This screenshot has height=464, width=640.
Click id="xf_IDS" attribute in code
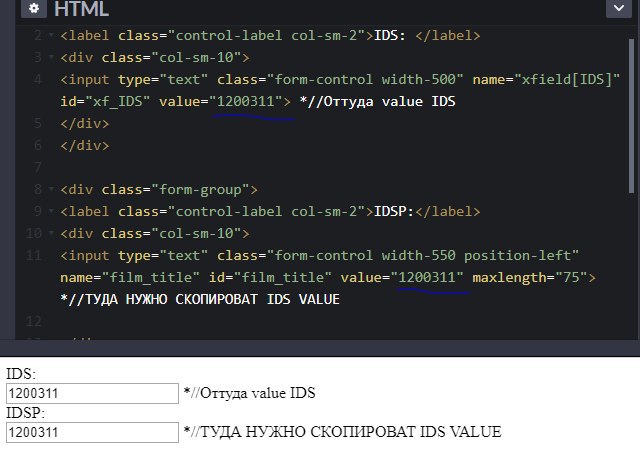tap(105, 101)
